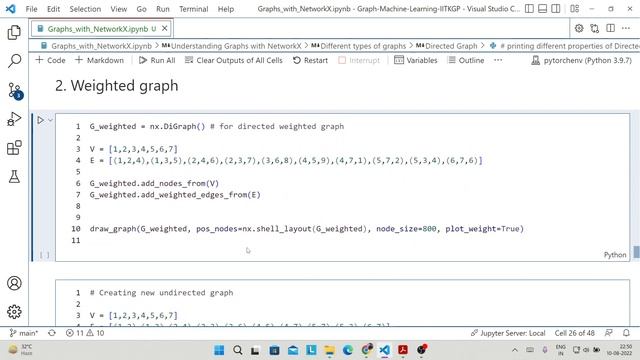
Task: Open the View menu
Action: pyautogui.click(x=119, y=9)
